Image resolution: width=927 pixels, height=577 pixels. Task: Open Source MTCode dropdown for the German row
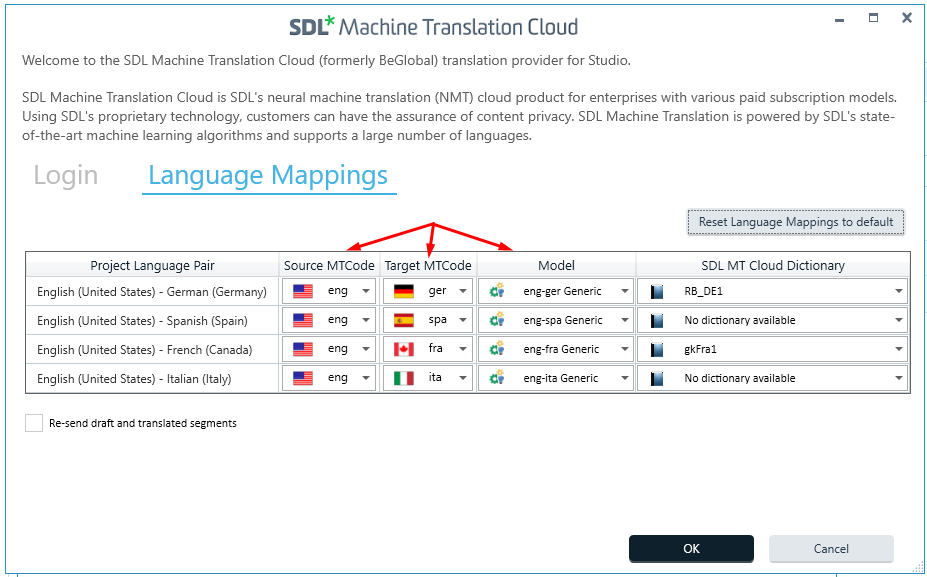tap(366, 291)
